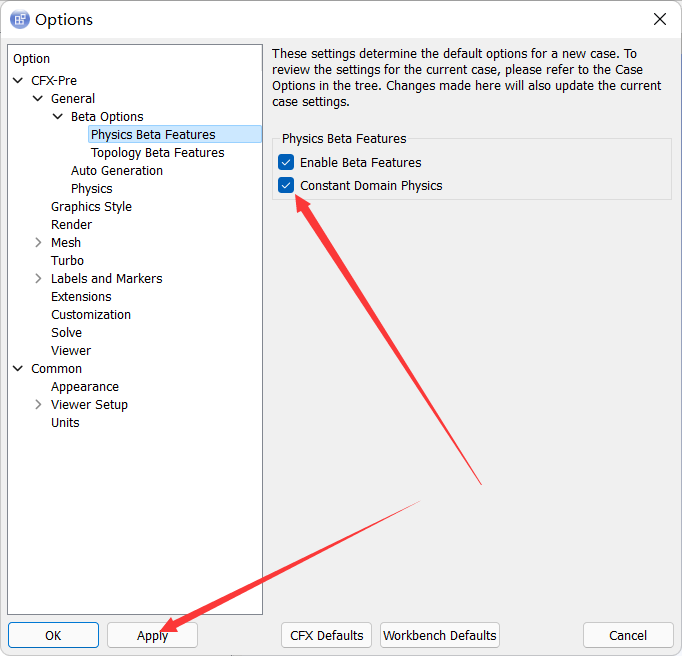
Task: Uncheck Enable Beta Features checkbox
Action: (286, 162)
